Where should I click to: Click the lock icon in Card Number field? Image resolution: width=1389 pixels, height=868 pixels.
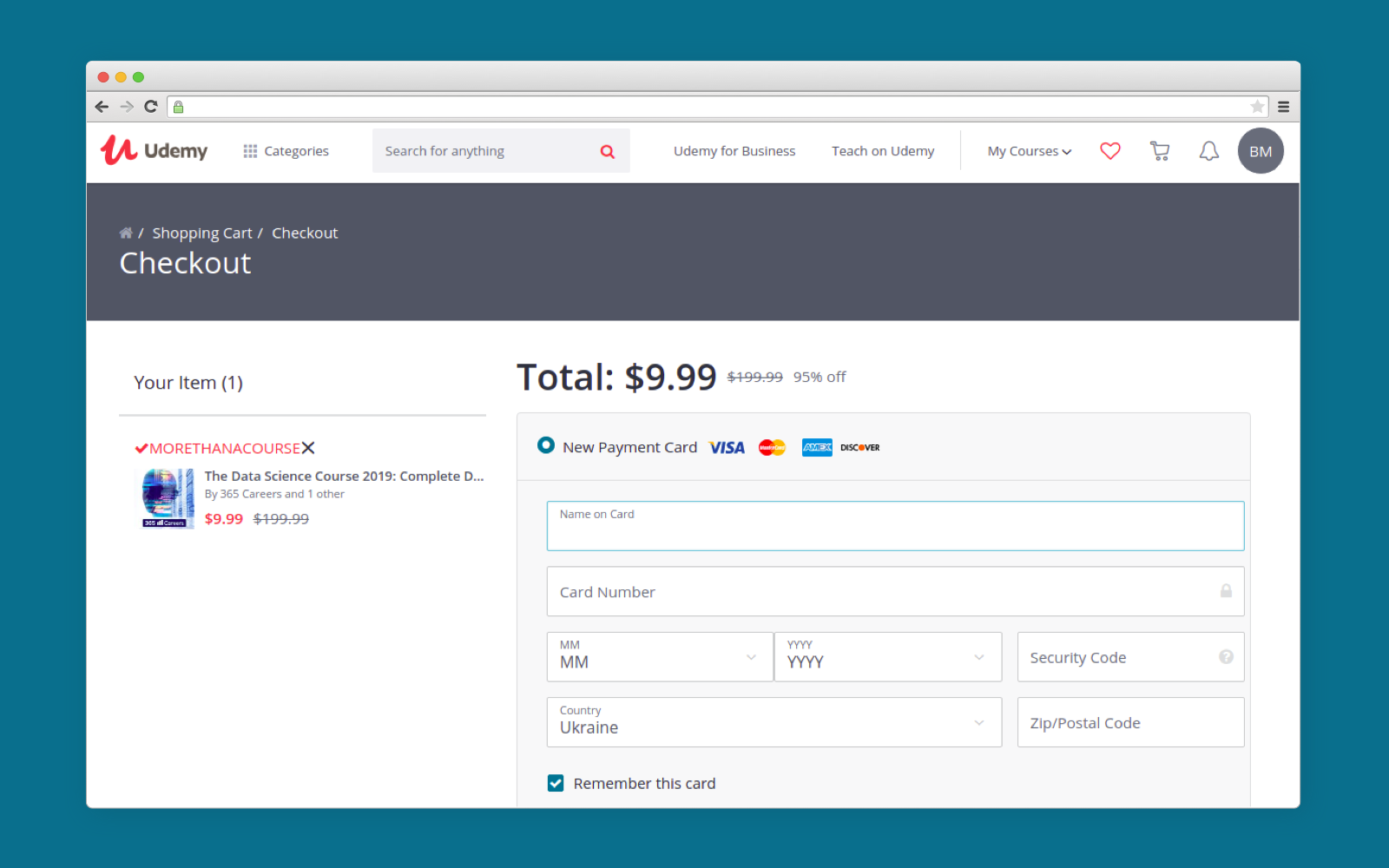tap(1226, 591)
